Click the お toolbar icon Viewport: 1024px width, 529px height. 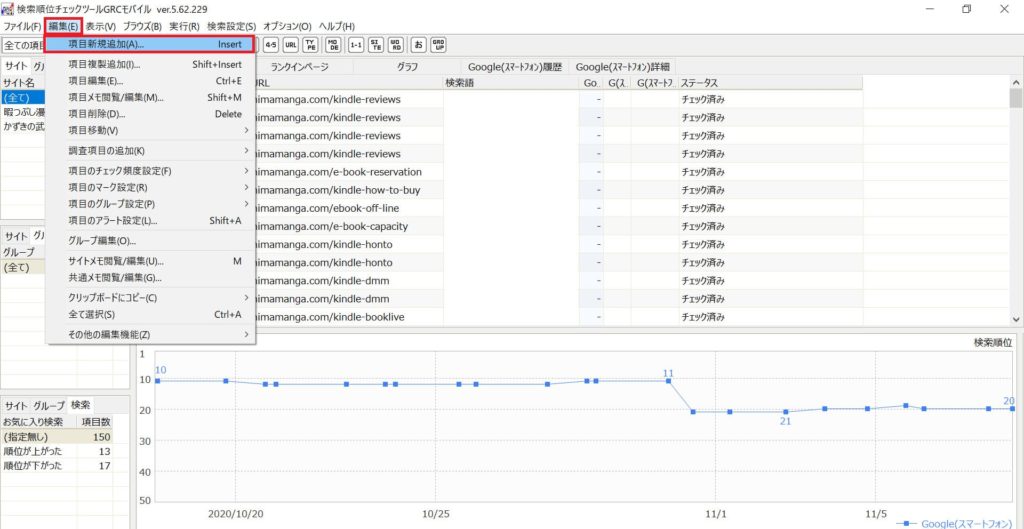(418, 45)
